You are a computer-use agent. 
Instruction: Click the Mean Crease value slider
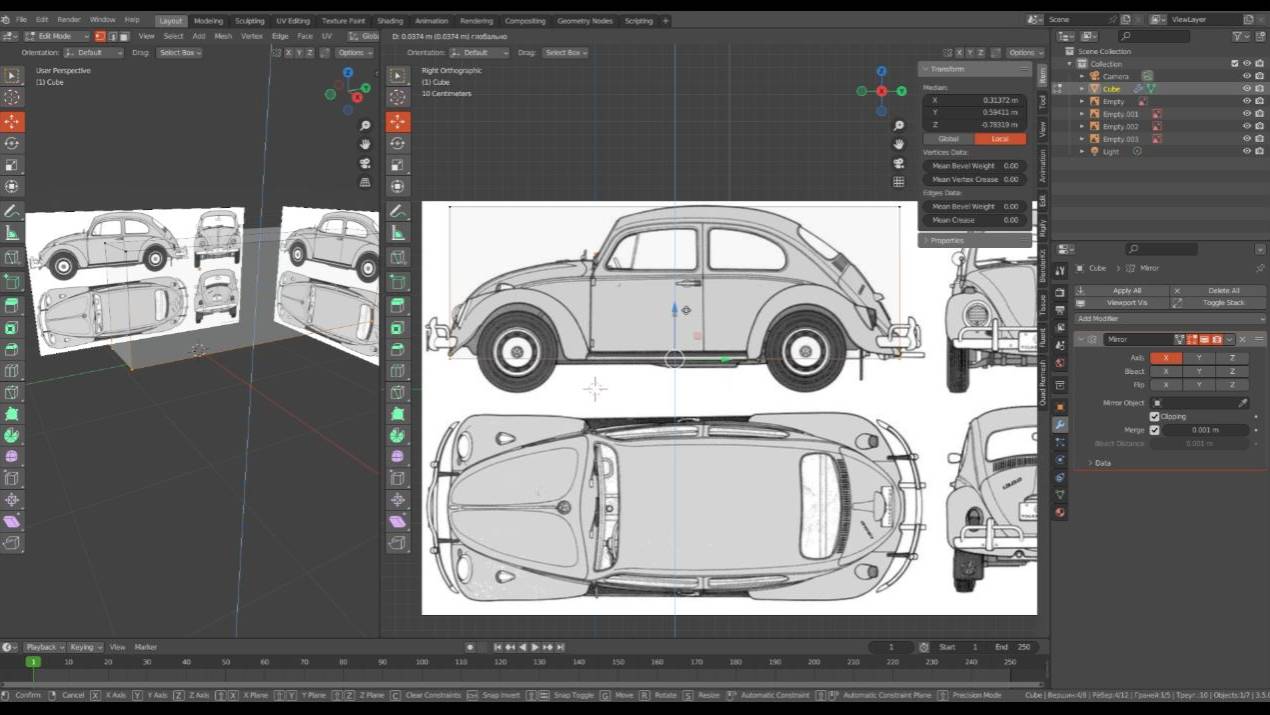tap(974, 220)
